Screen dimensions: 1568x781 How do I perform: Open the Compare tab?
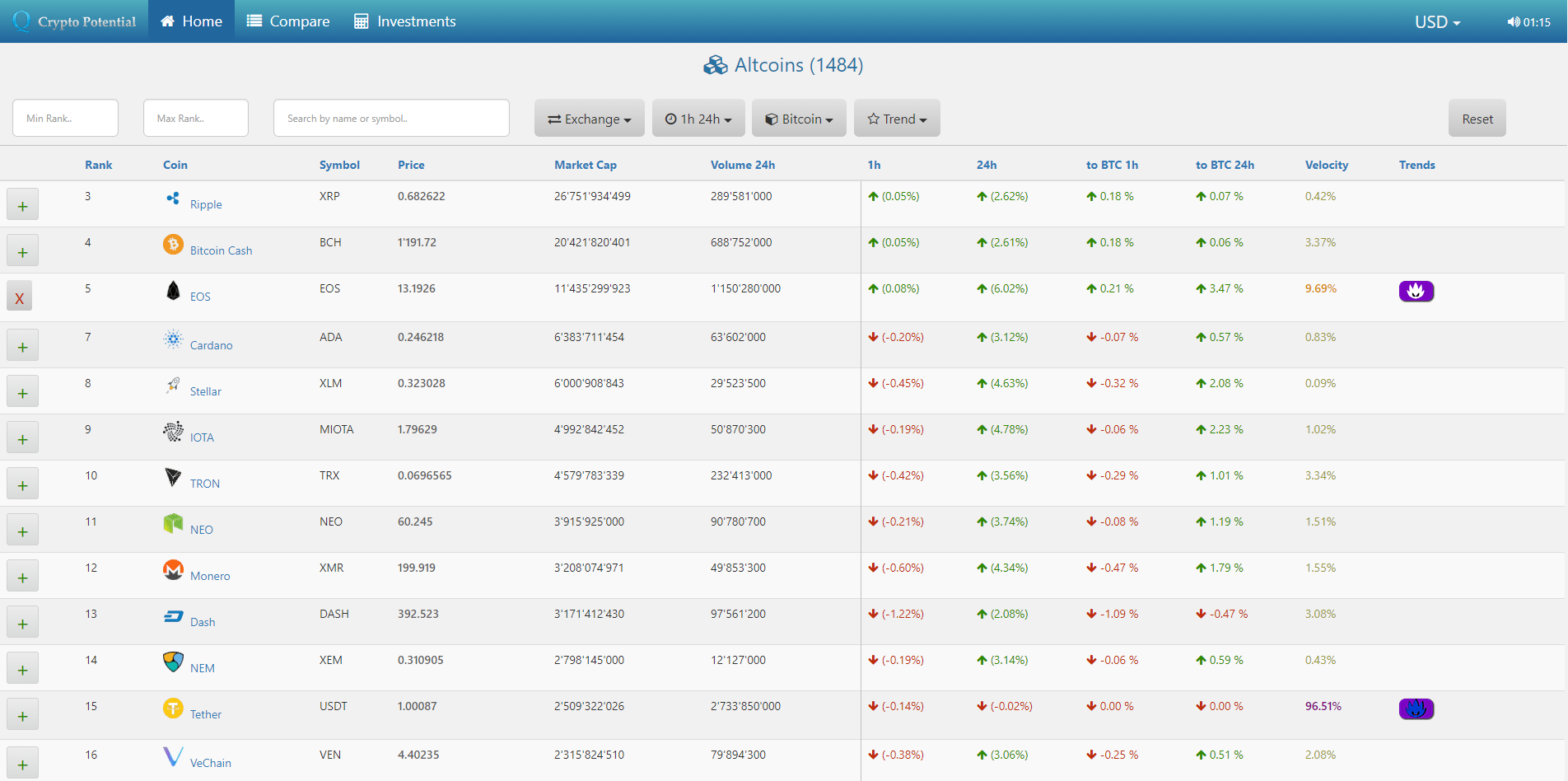(288, 21)
